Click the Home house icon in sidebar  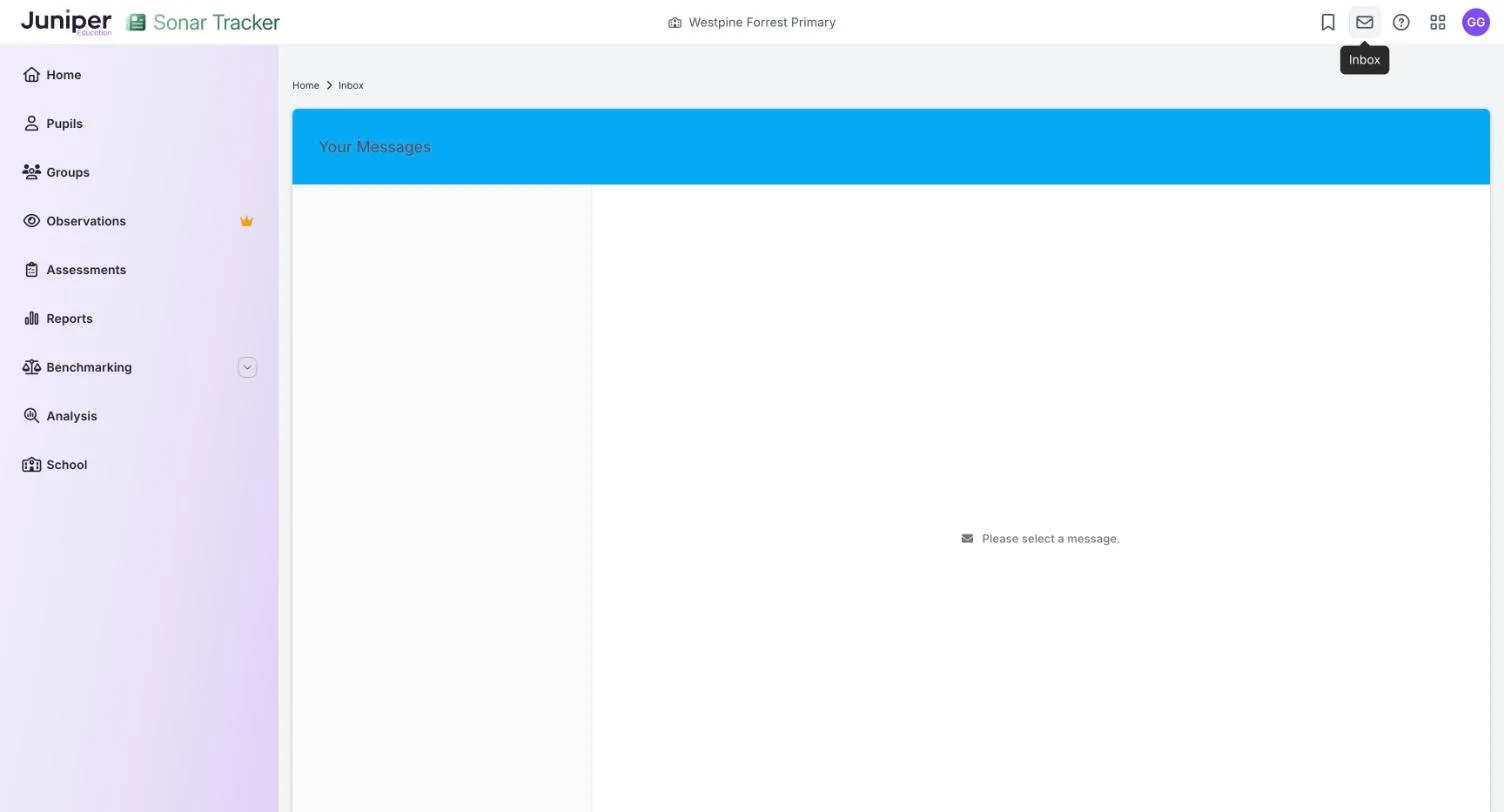(31, 75)
